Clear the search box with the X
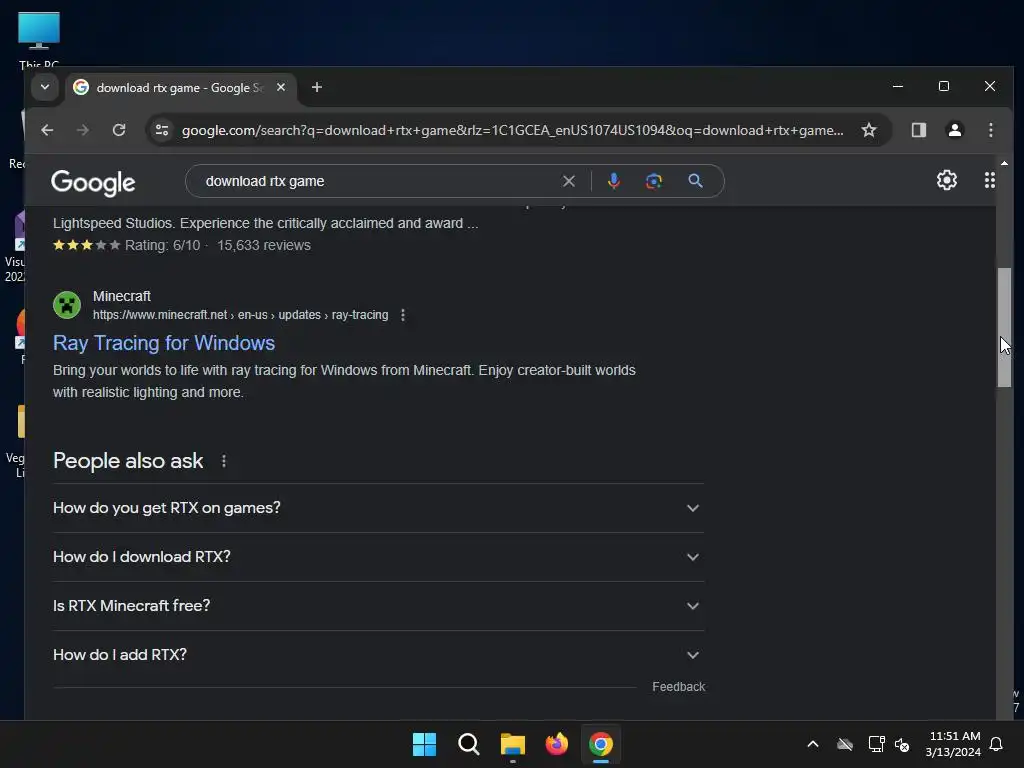Image resolution: width=1024 pixels, height=768 pixels. [x=569, y=181]
